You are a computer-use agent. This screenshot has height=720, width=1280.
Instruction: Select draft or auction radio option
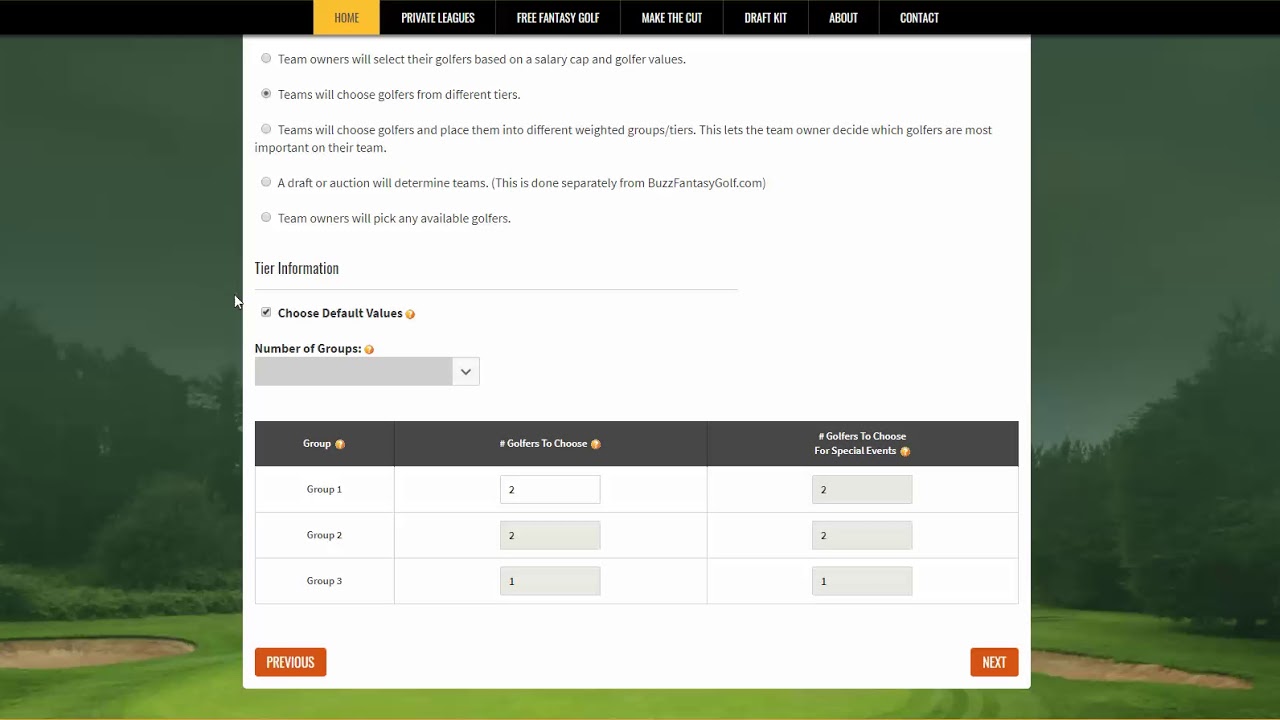[266, 182]
